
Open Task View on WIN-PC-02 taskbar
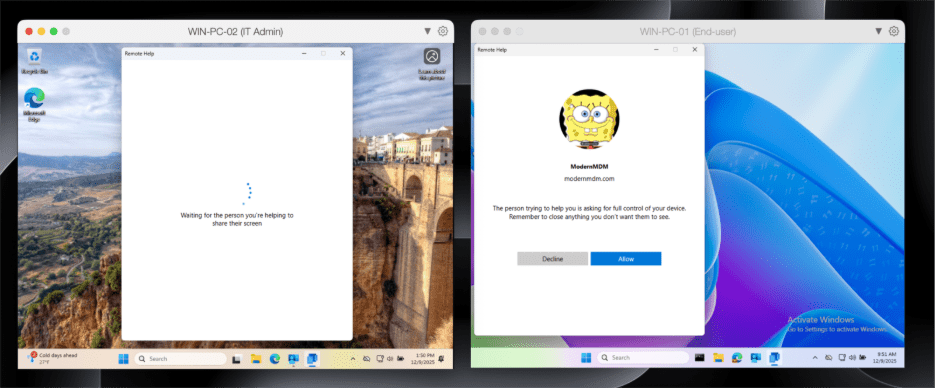pos(237,359)
